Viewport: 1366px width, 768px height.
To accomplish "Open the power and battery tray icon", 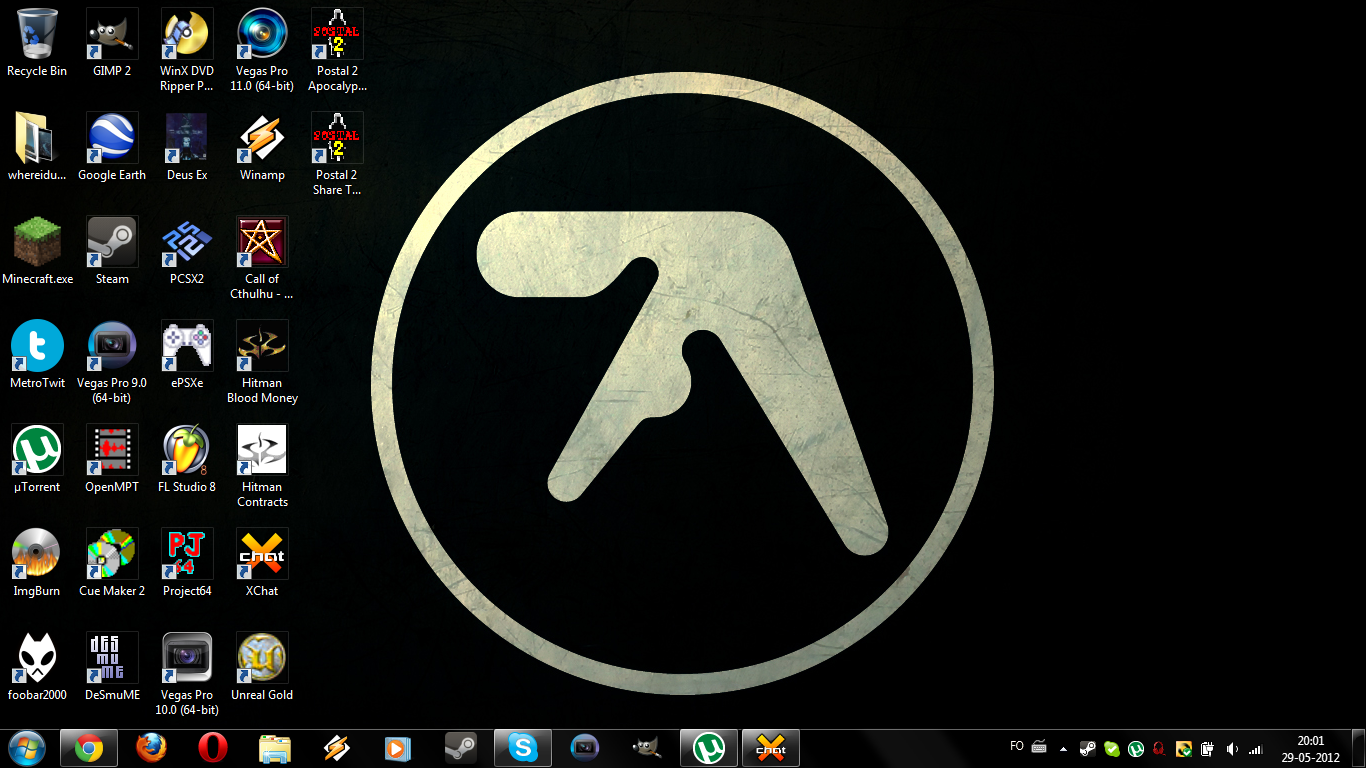I will point(1208,749).
